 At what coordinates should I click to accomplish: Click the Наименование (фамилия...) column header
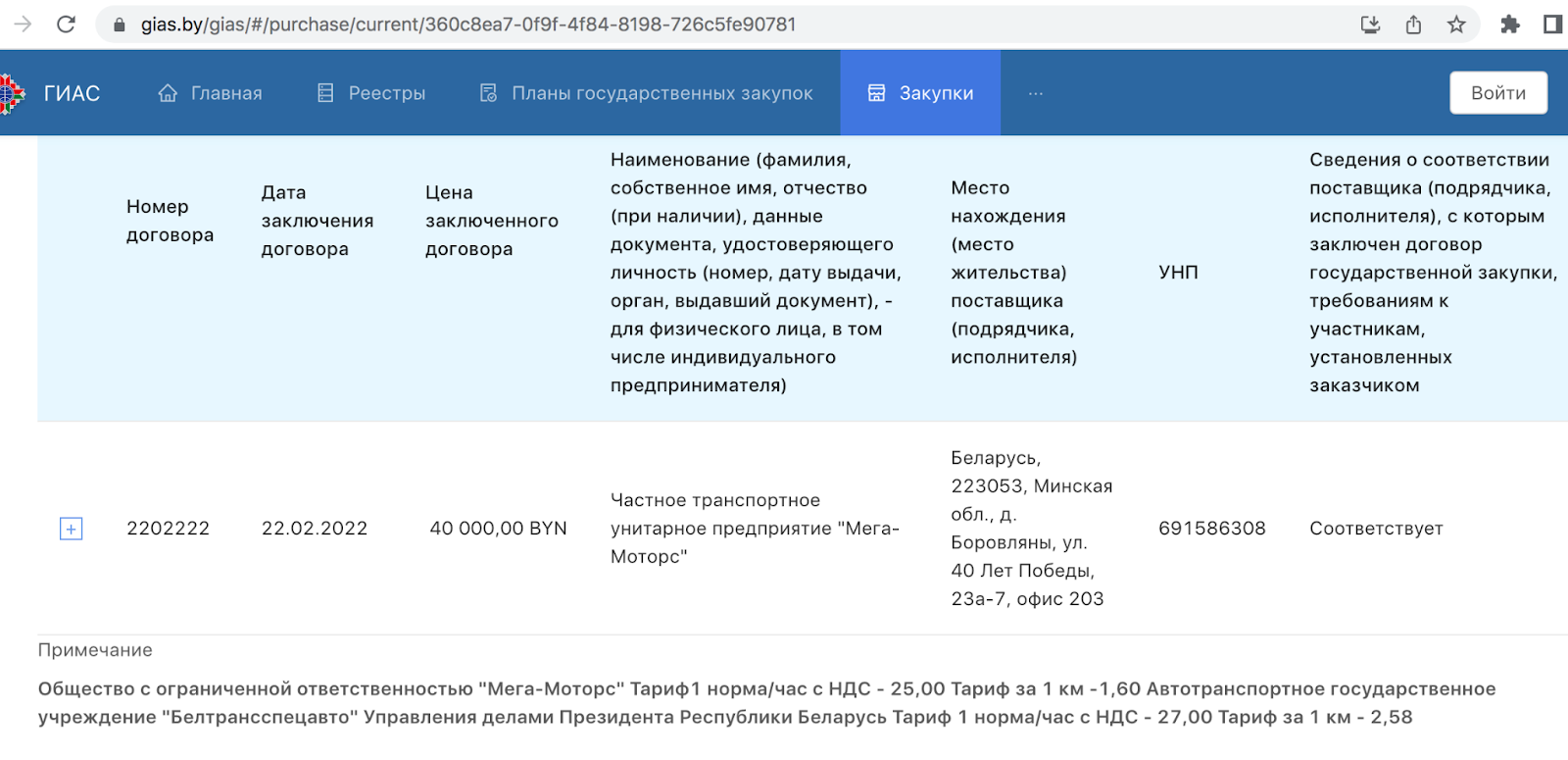point(756,272)
